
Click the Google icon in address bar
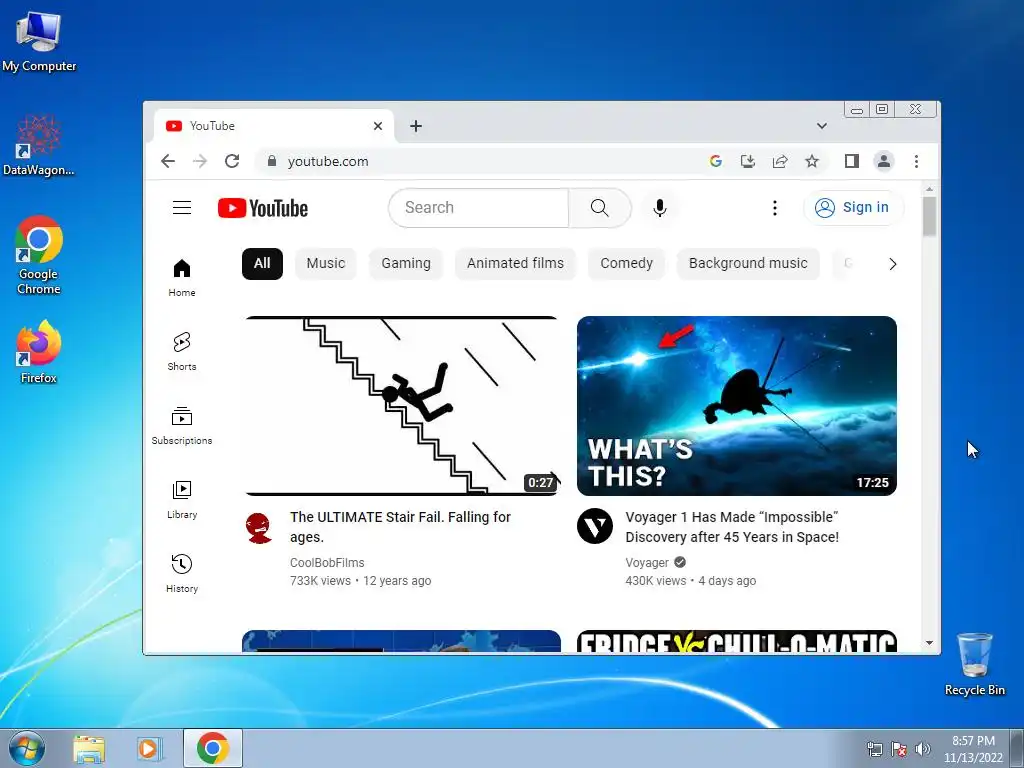point(716,161)
